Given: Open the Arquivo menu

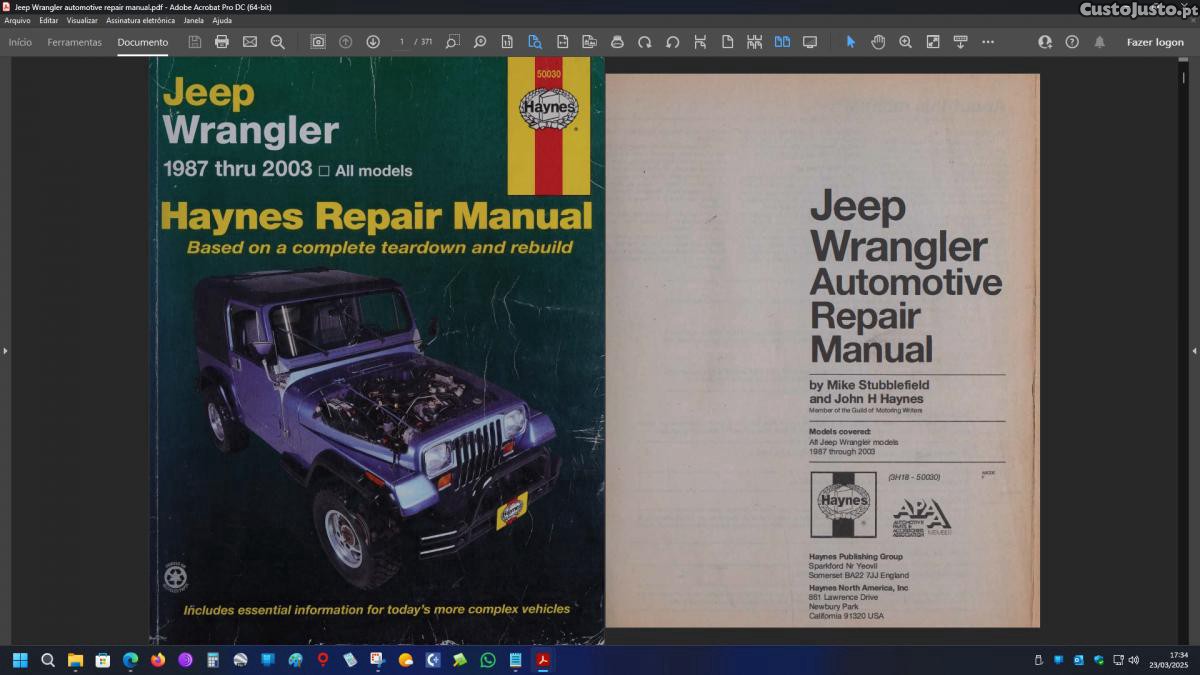Looking at the screenshot, I should tap(17, 20).
